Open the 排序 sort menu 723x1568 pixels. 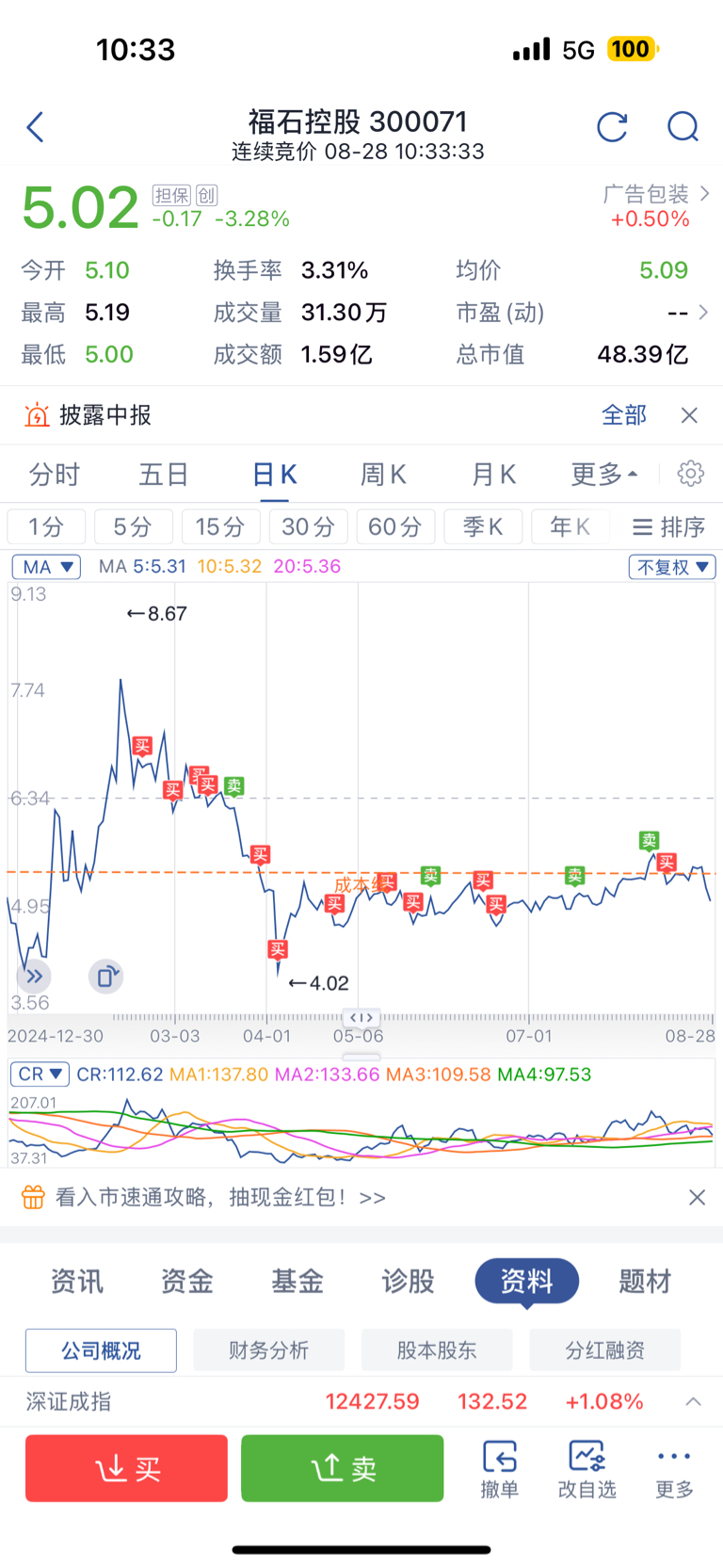pyautogui.click(x=669, y=526)
